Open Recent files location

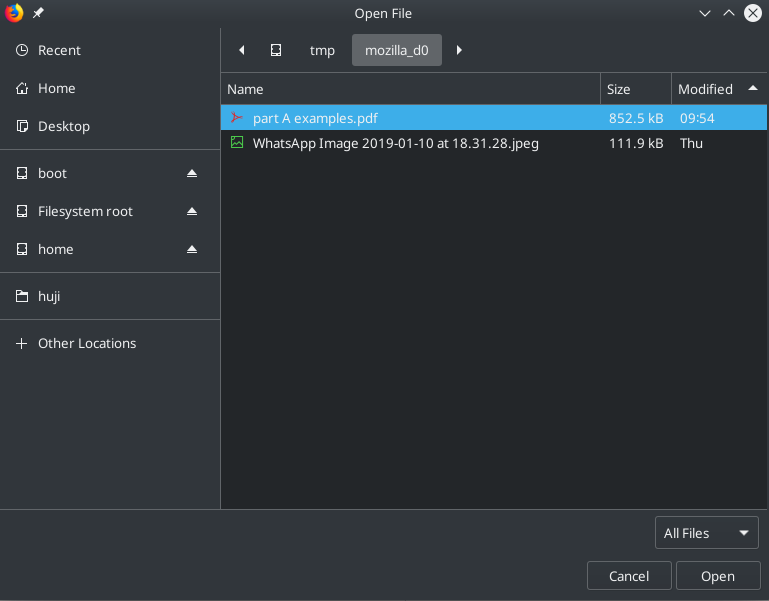point(110,50)
